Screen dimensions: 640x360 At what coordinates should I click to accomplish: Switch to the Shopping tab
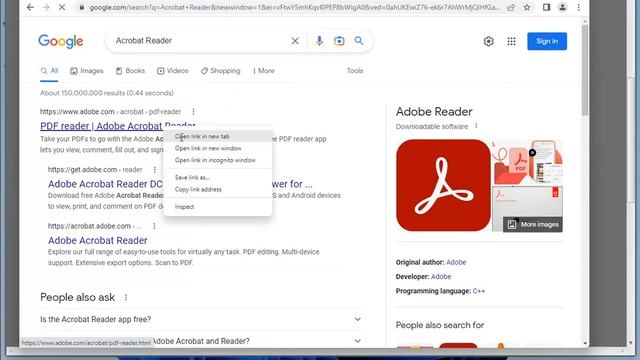[220, 71]
